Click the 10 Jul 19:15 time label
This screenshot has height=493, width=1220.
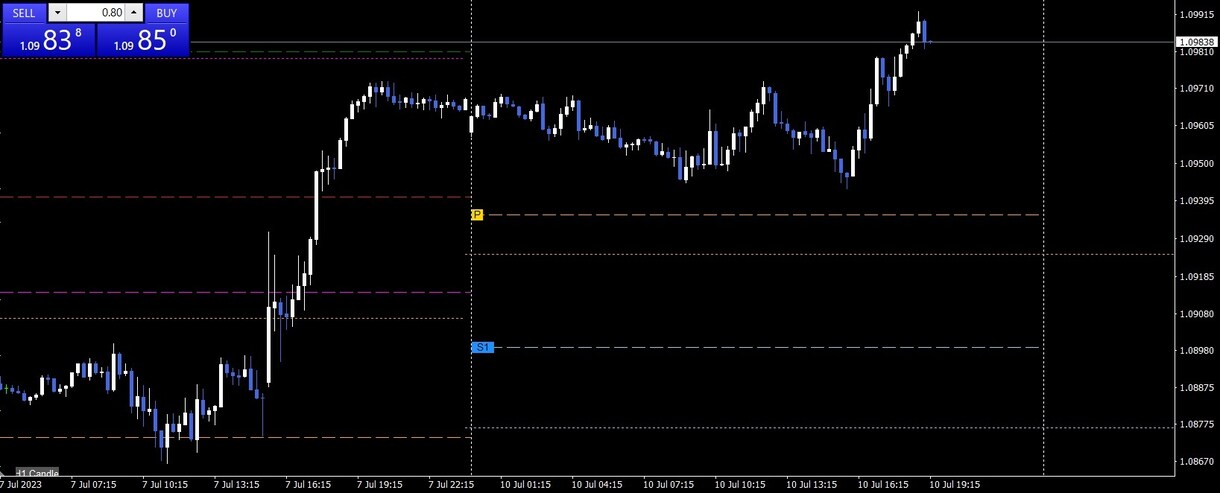point(956,485)
